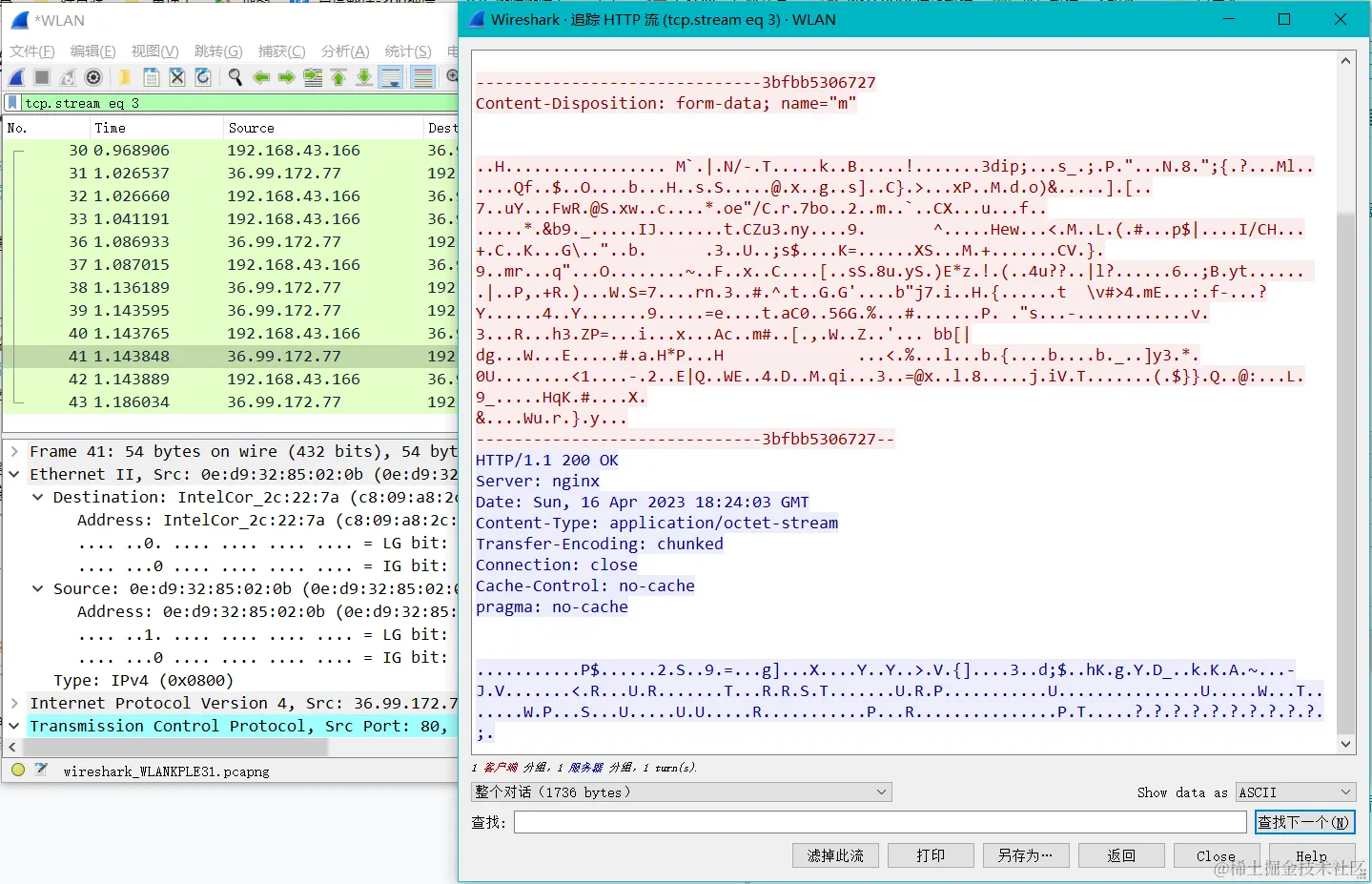
Task: Click the Help button
Action: pyautogui.click(x=1312, y=855)
